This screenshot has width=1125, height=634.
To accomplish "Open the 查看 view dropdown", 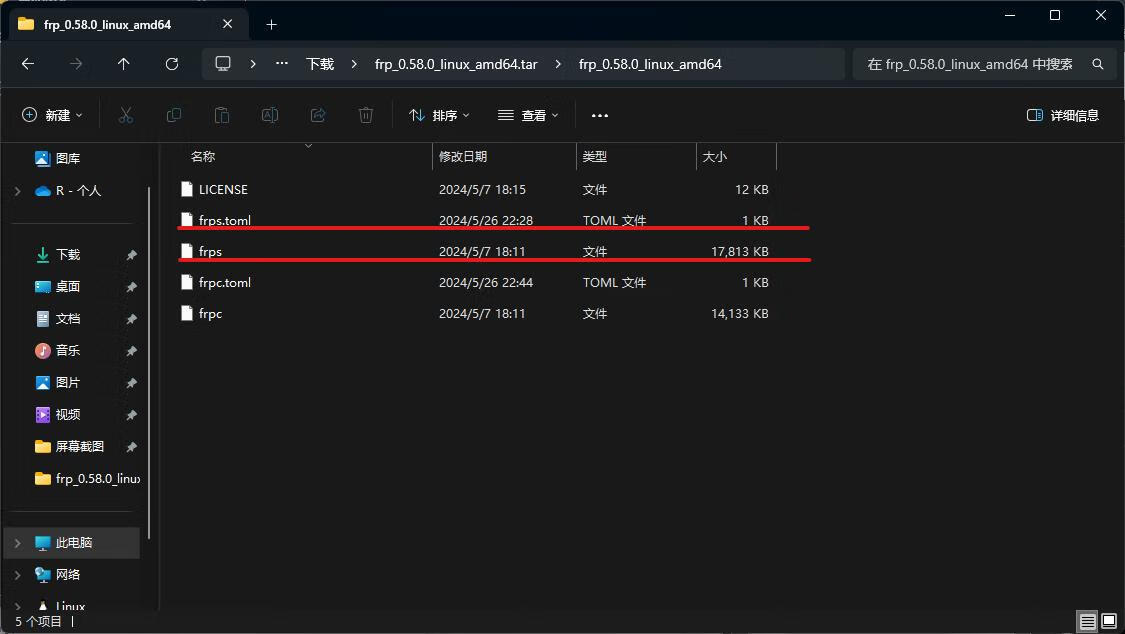I will coord(528,115).
